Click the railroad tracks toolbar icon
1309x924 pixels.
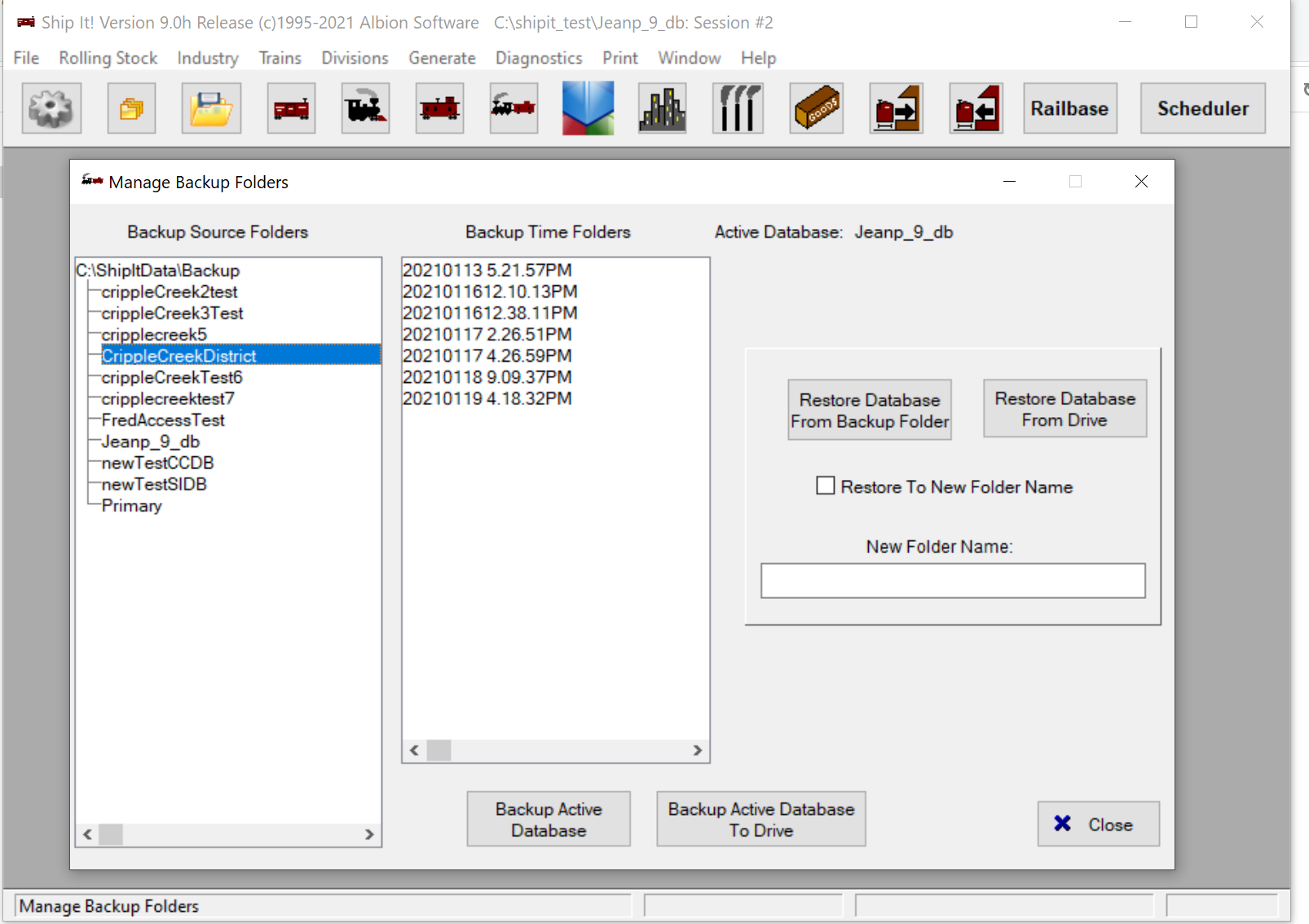(738, 108)
